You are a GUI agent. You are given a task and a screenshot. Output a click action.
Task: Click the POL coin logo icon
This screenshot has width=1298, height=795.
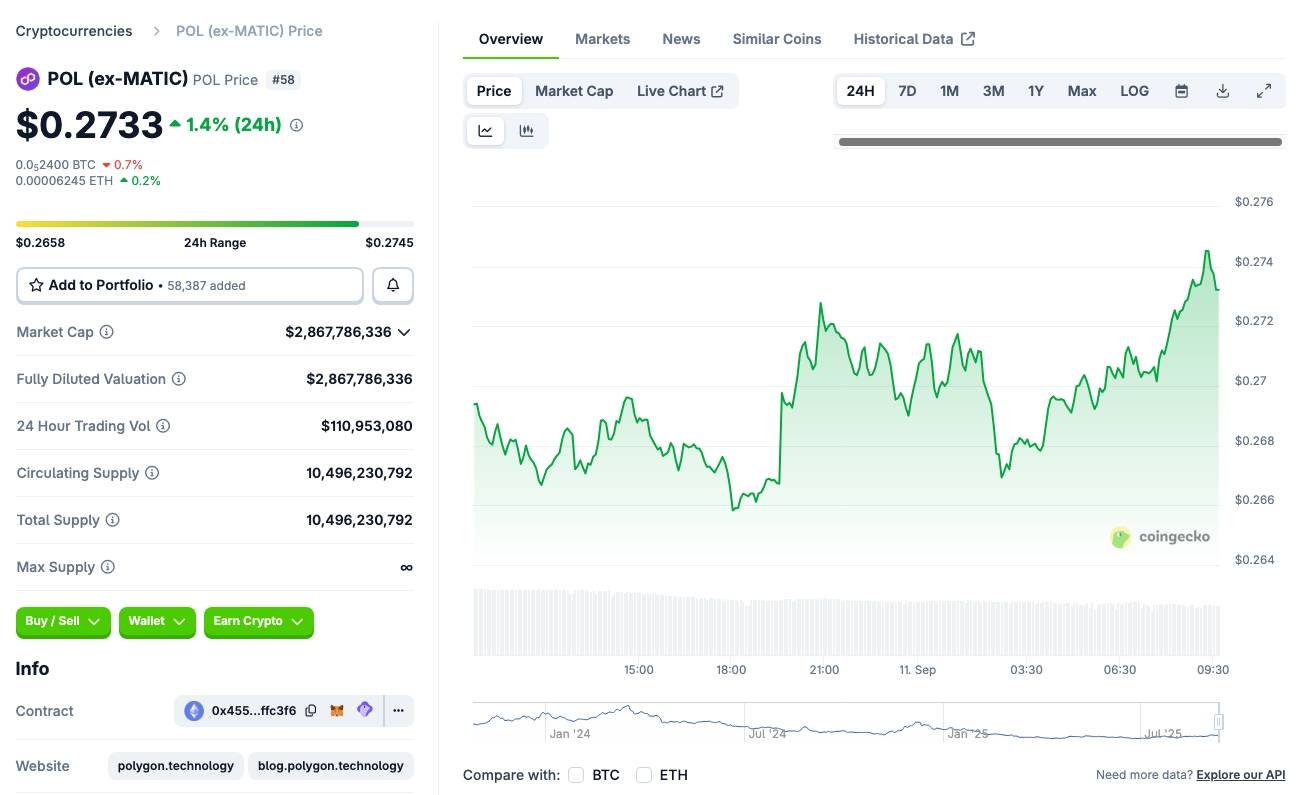coord(28,79)
